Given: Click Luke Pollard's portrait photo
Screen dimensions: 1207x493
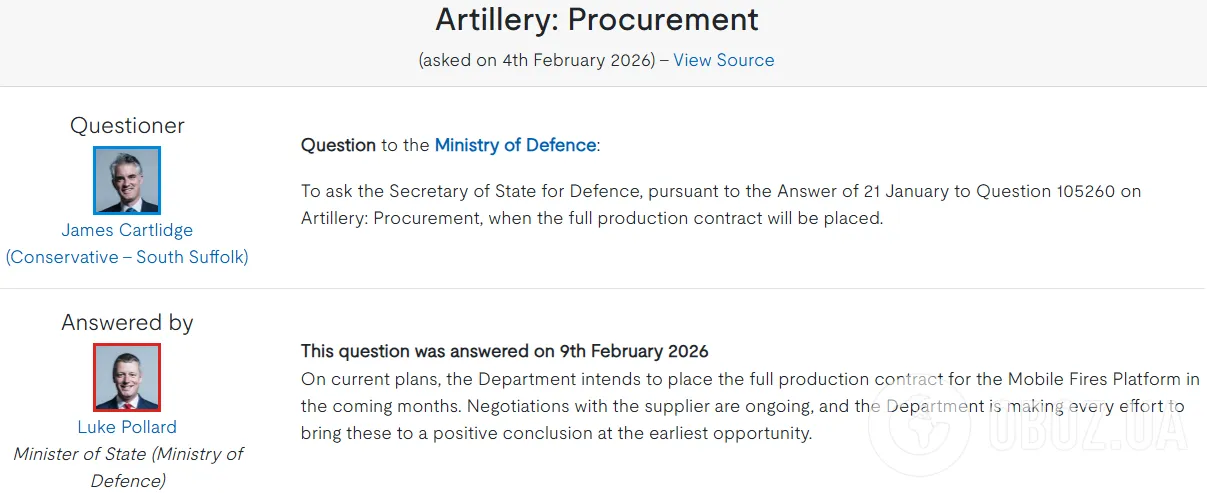Looking at the screenshot, I should click(127, 377).
